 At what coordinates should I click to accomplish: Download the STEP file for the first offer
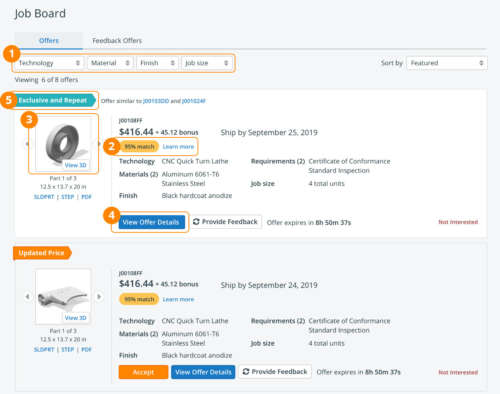68,197
